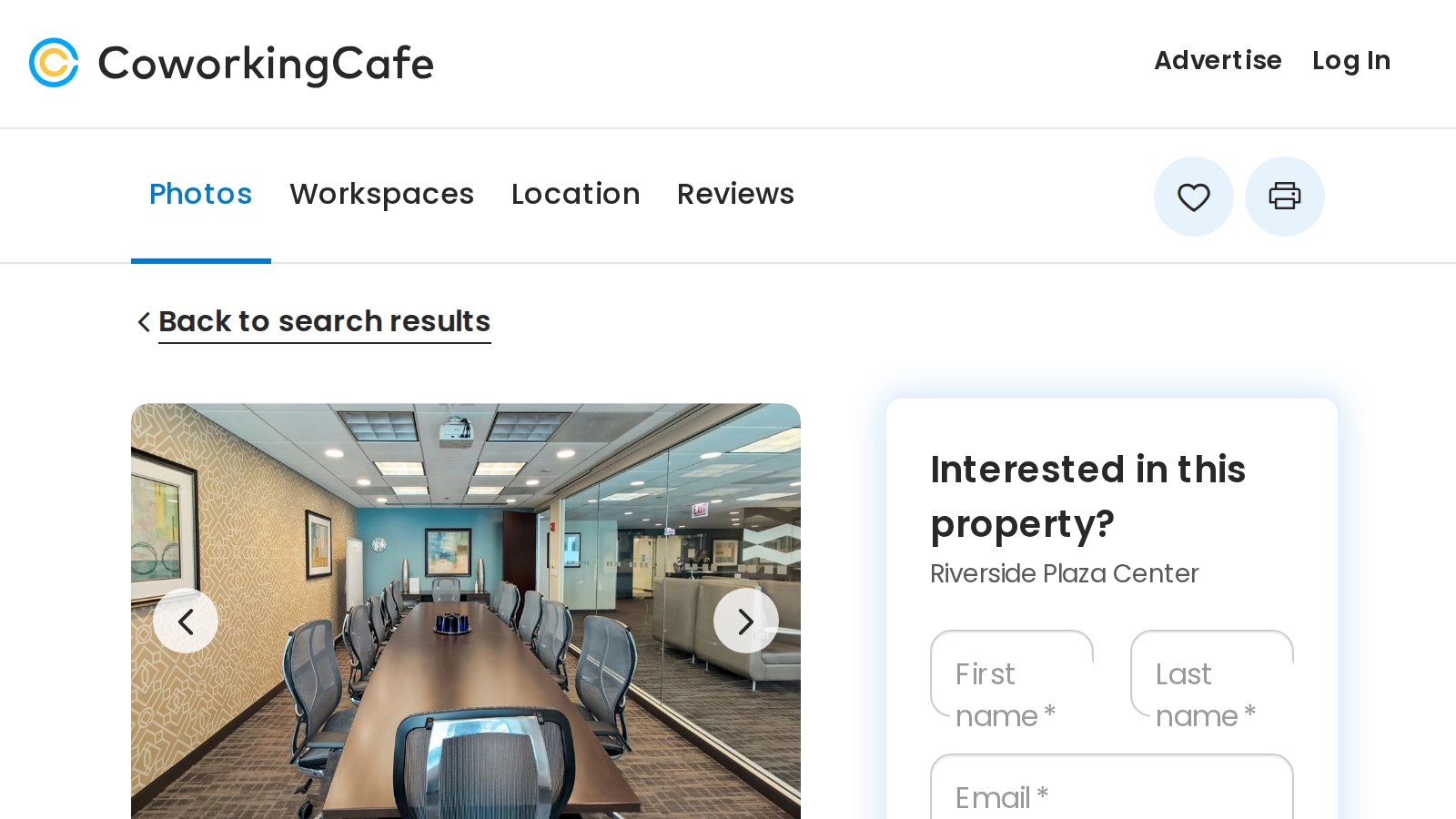View the Reviews tab
1456x819 pixels.
pos(735,194)
